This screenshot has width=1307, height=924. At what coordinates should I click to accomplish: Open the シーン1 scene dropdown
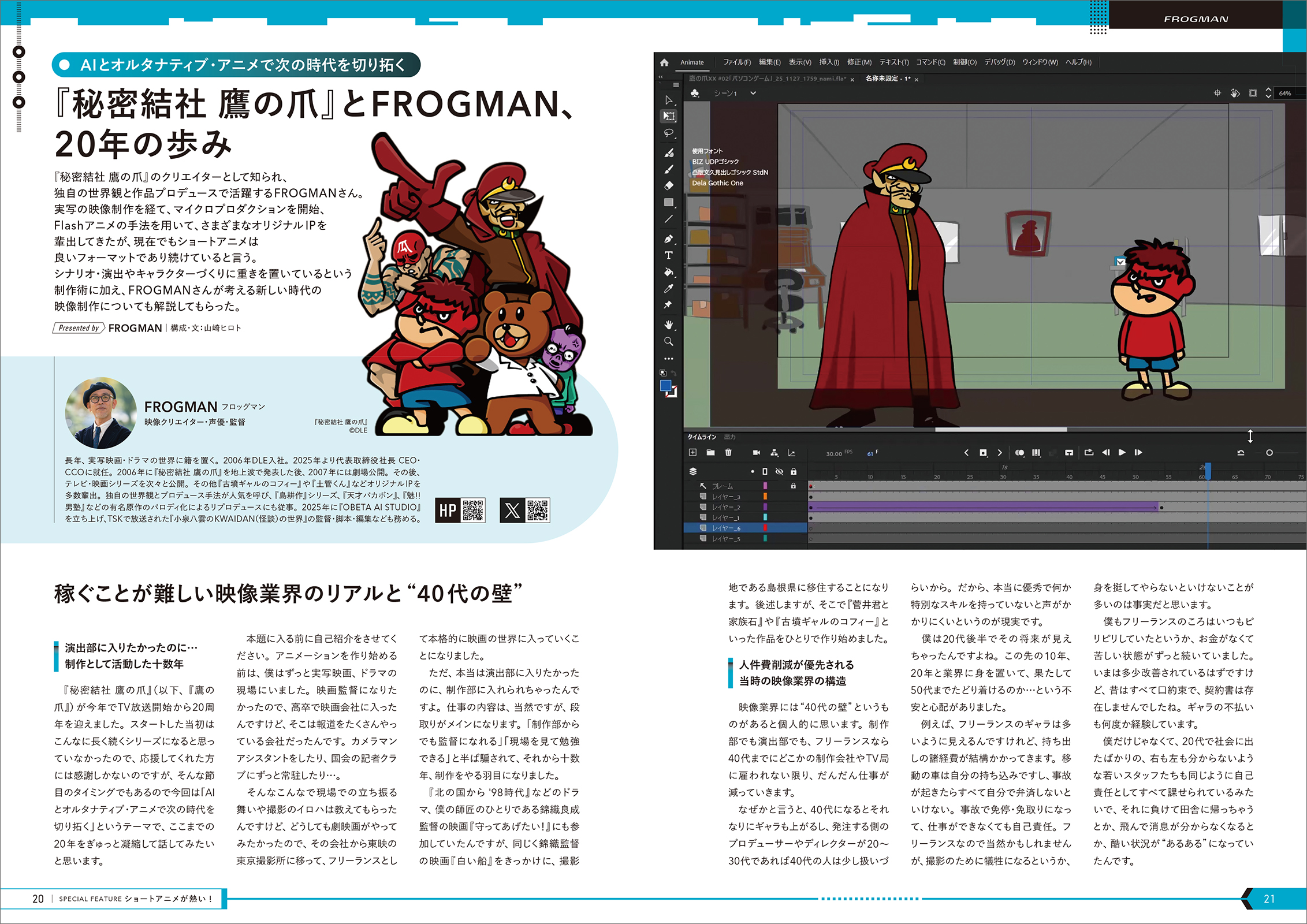pyautogui.click(x=753, y=93)
